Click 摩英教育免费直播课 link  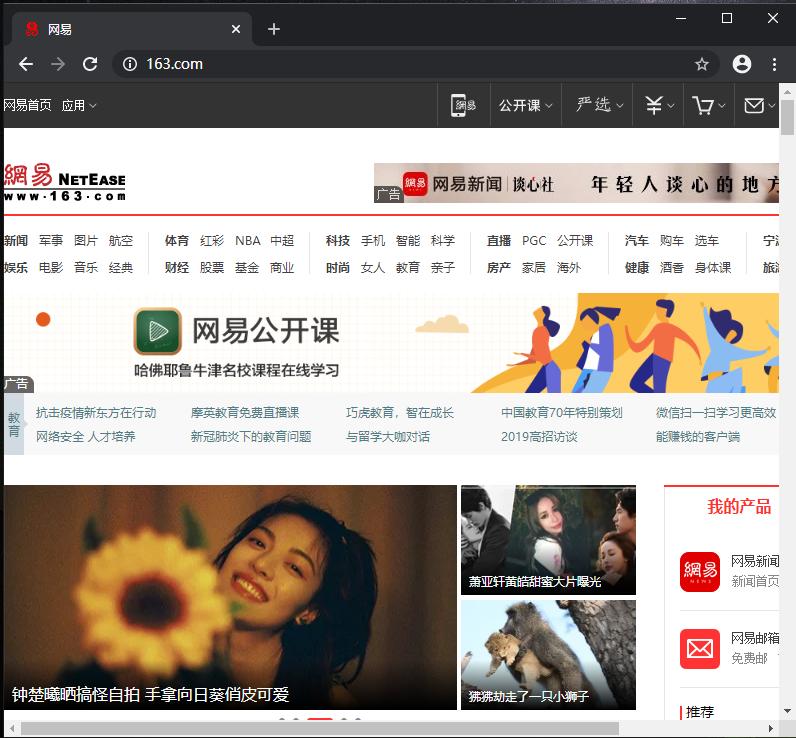[x=245, y=413]
